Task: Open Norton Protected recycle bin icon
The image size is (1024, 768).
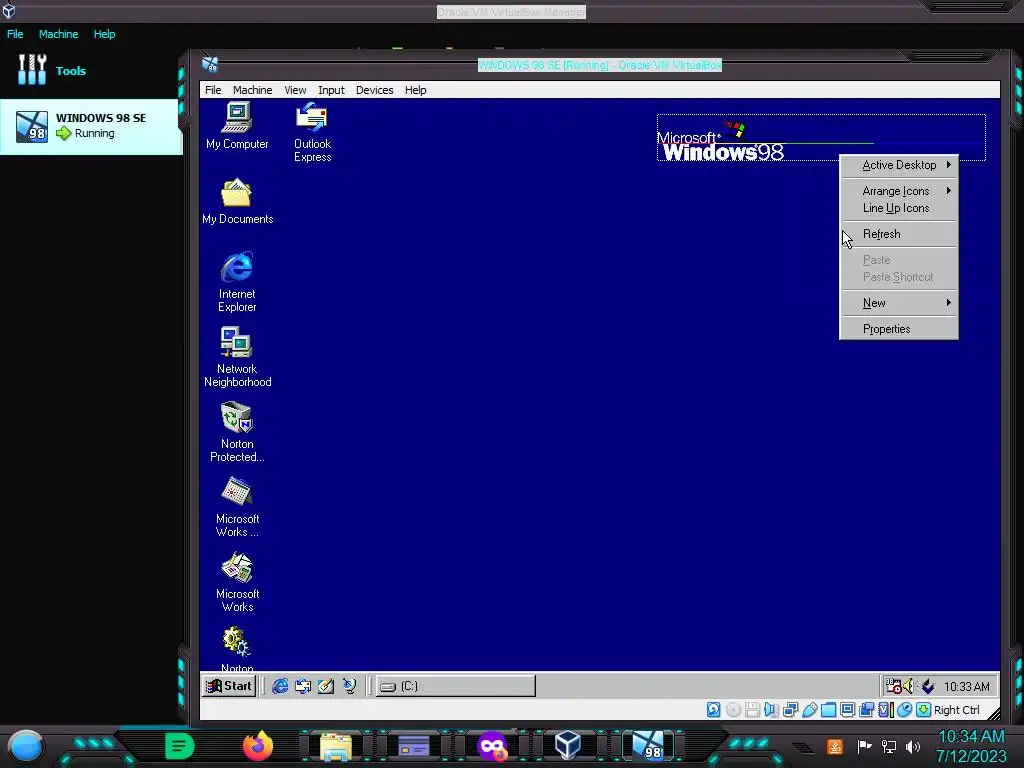Action: coord(237,432)
